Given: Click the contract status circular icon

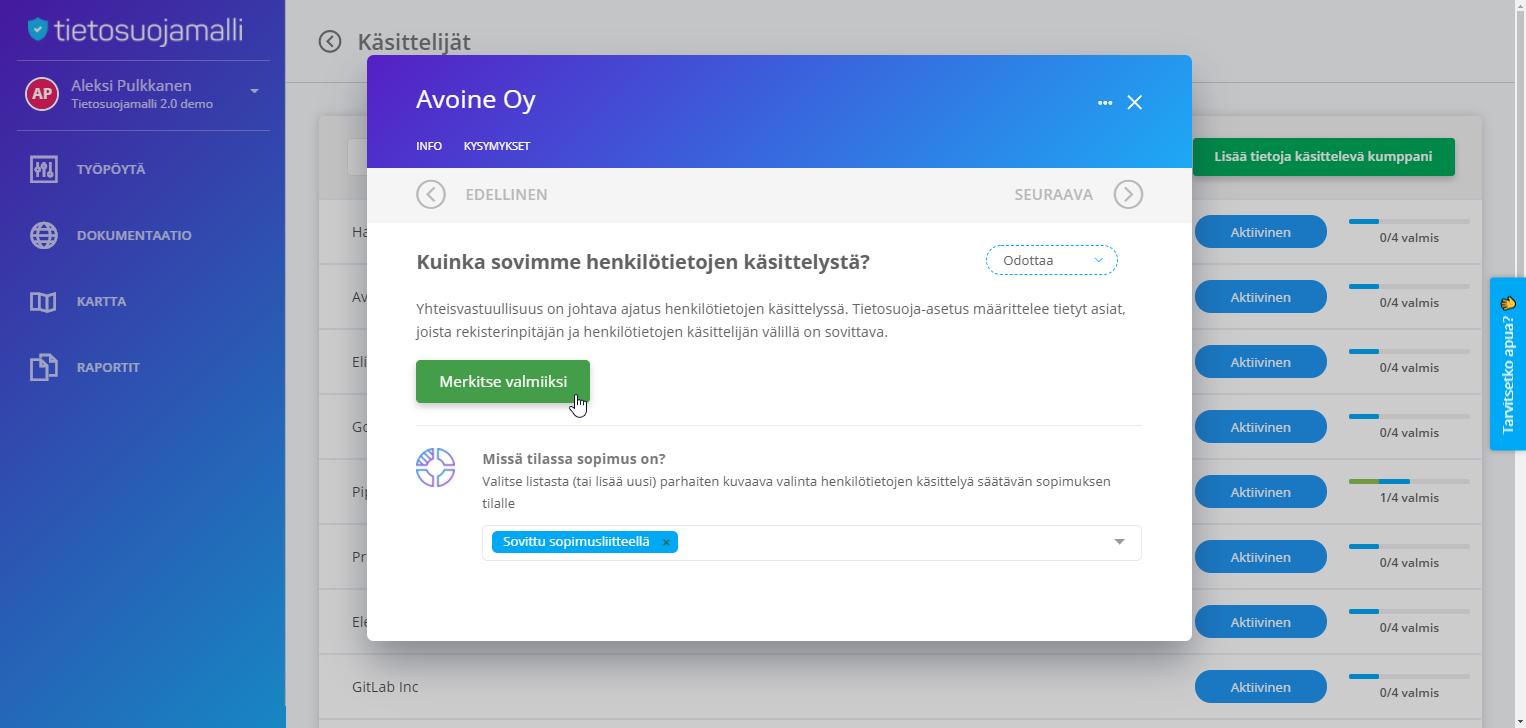Looking at the screenshot, I should point(436,467).
